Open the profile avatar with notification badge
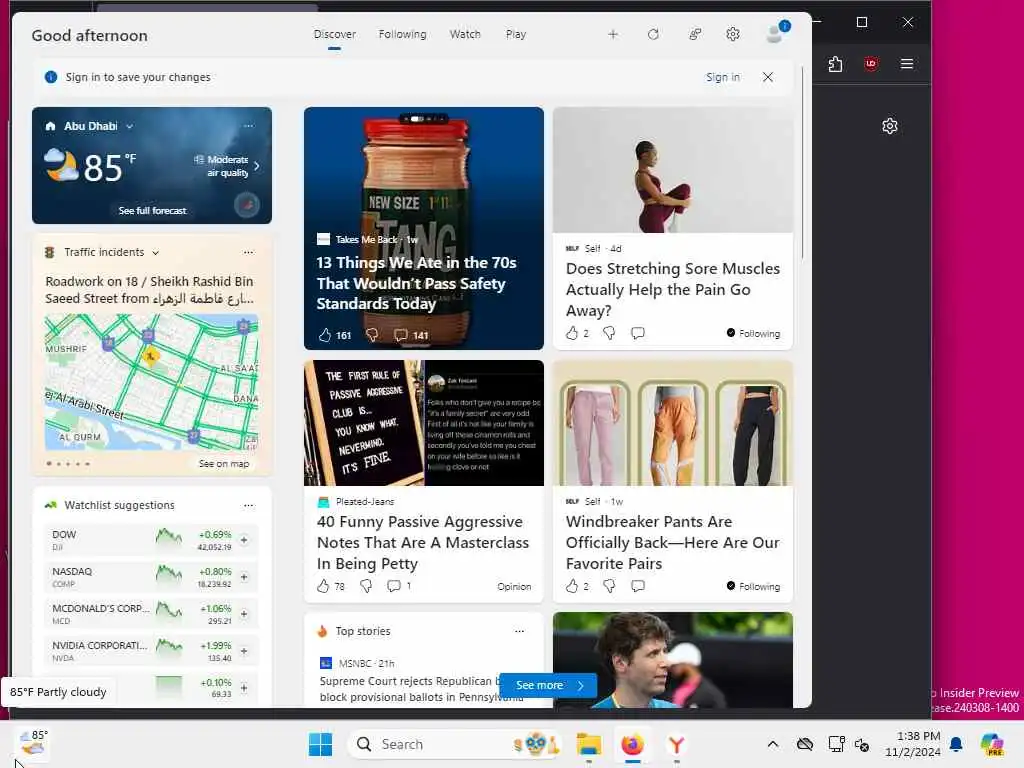1024x768 pixels. coord(777,33)
